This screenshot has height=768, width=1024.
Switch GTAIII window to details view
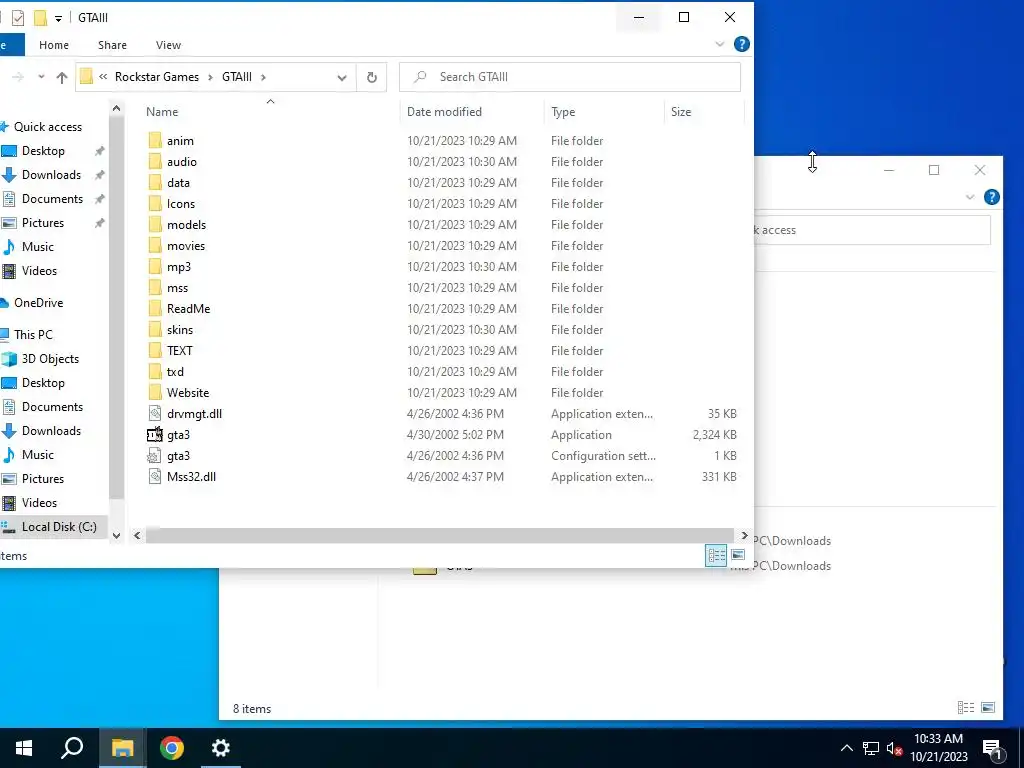pyautogui.click(x=716, y=555)
